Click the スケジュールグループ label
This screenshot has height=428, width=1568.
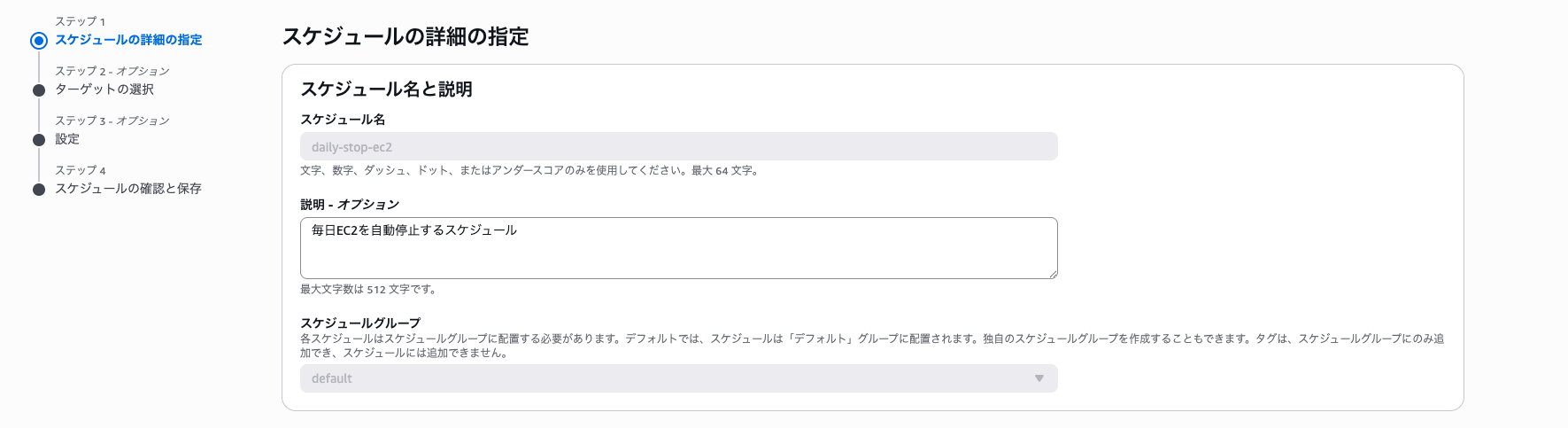point(360,323)
